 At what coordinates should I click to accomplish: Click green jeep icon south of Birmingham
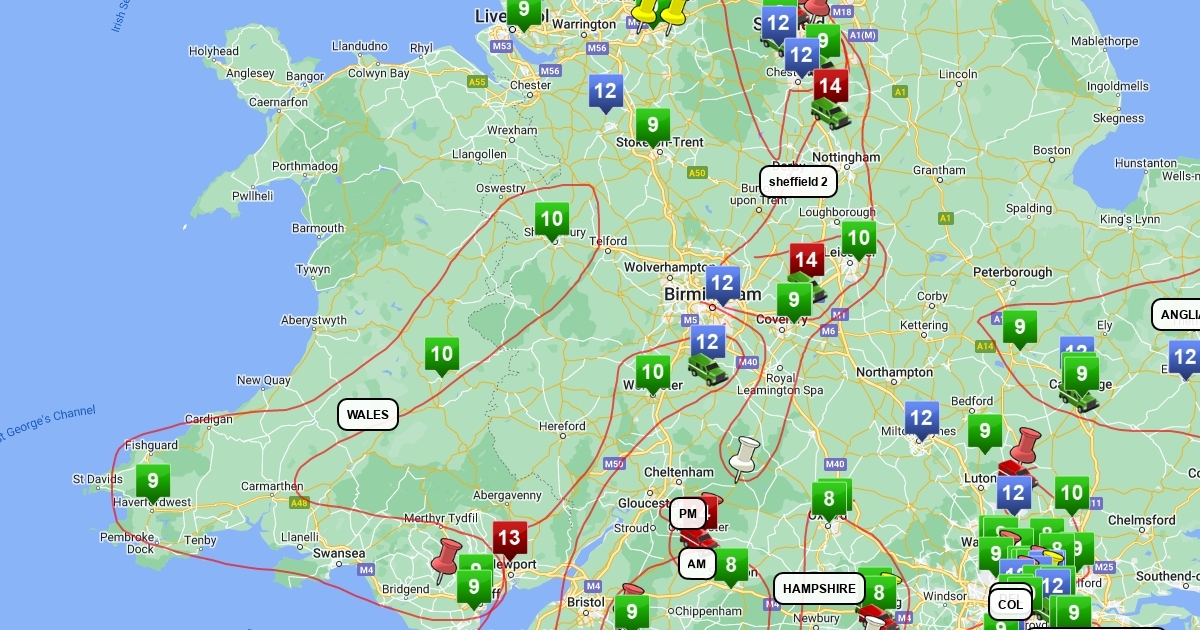click(x=707, y=370)
